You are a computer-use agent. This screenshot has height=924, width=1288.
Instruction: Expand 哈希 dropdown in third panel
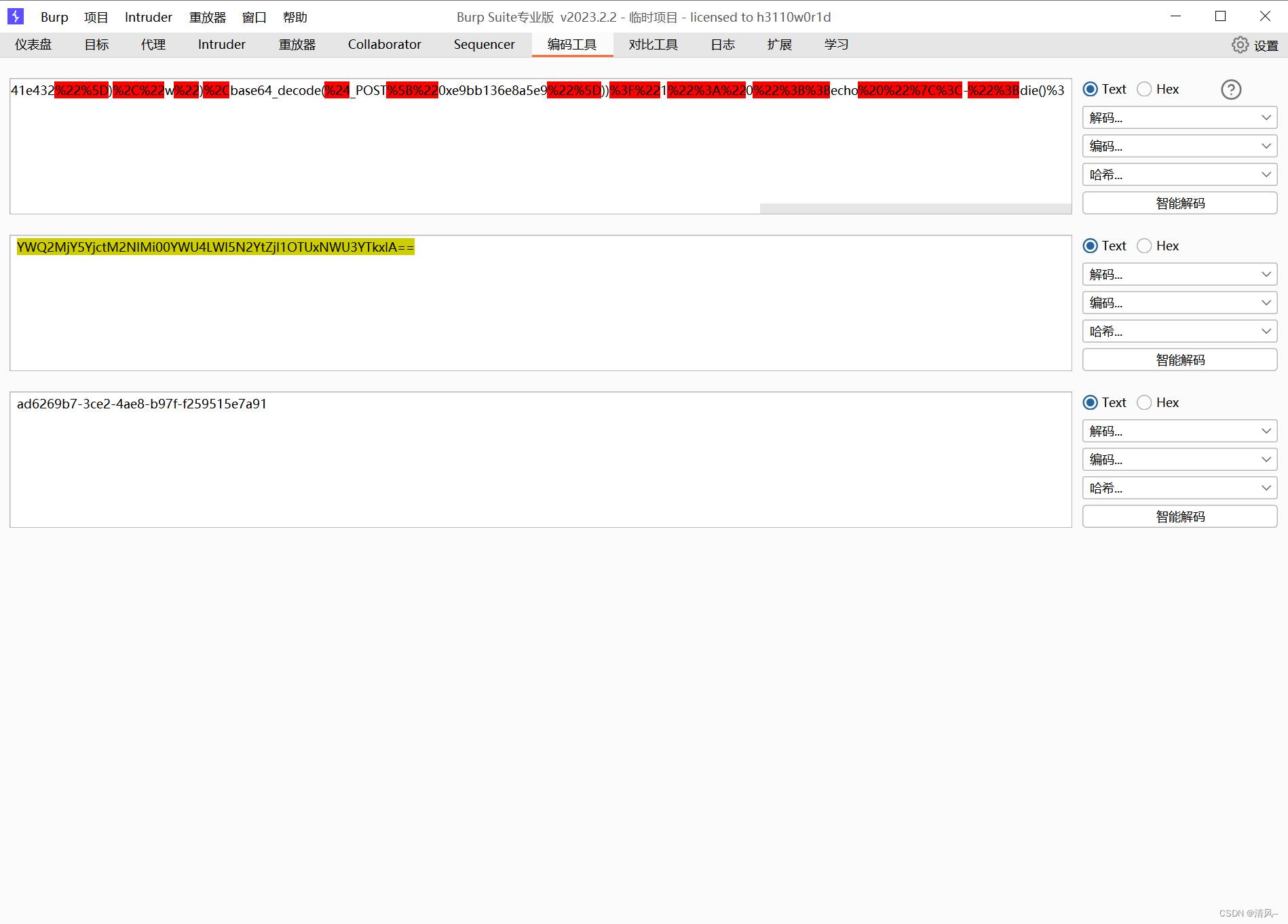1179,488
